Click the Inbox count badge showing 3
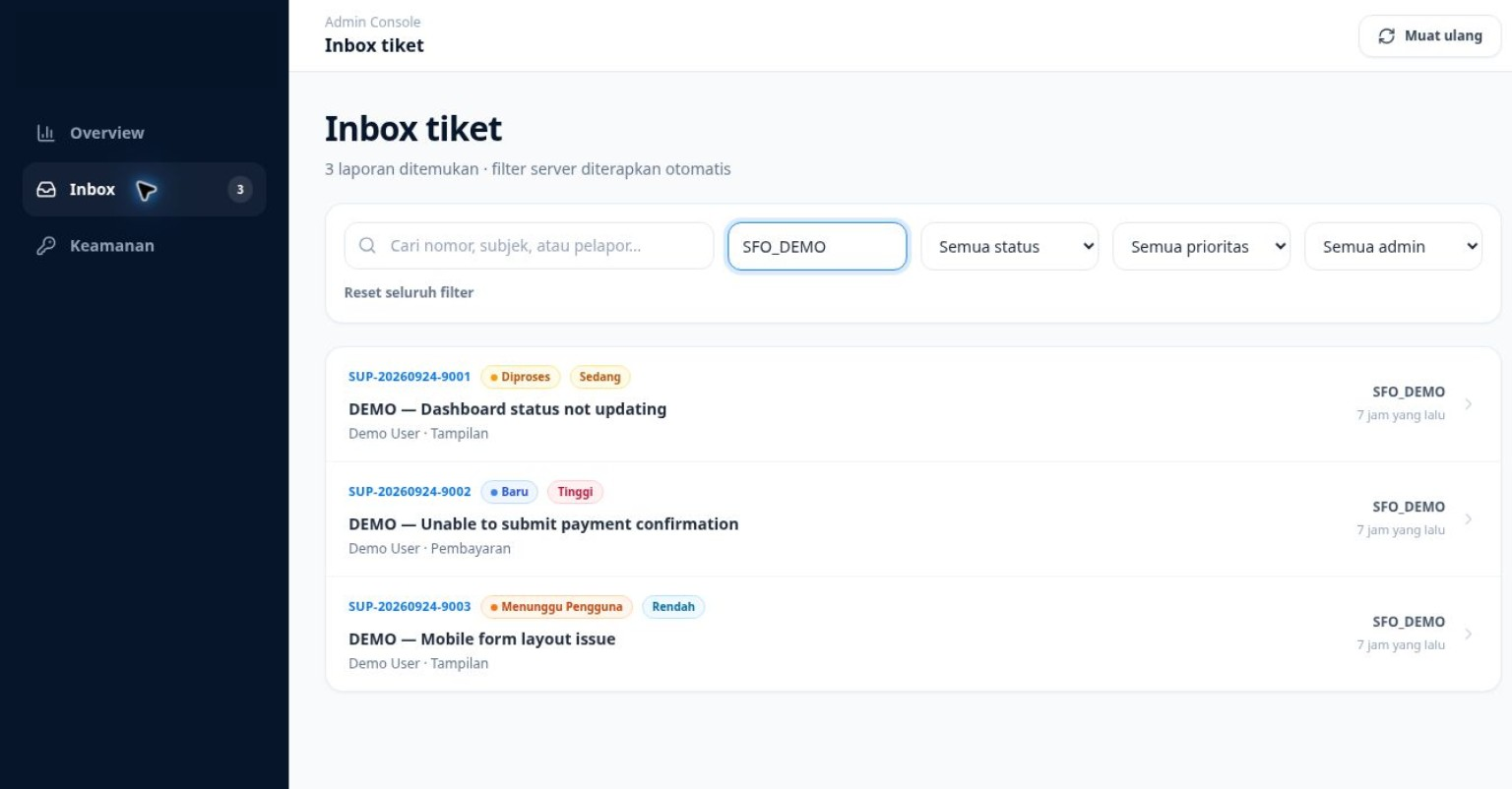Screen dimensions: 1512x789 240,190
